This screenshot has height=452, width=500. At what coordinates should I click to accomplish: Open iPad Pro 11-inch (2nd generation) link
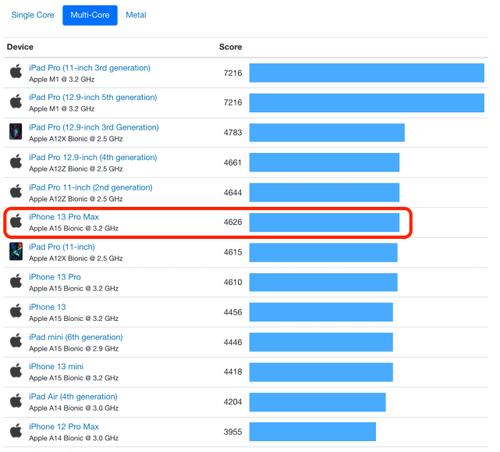point(90,187)
